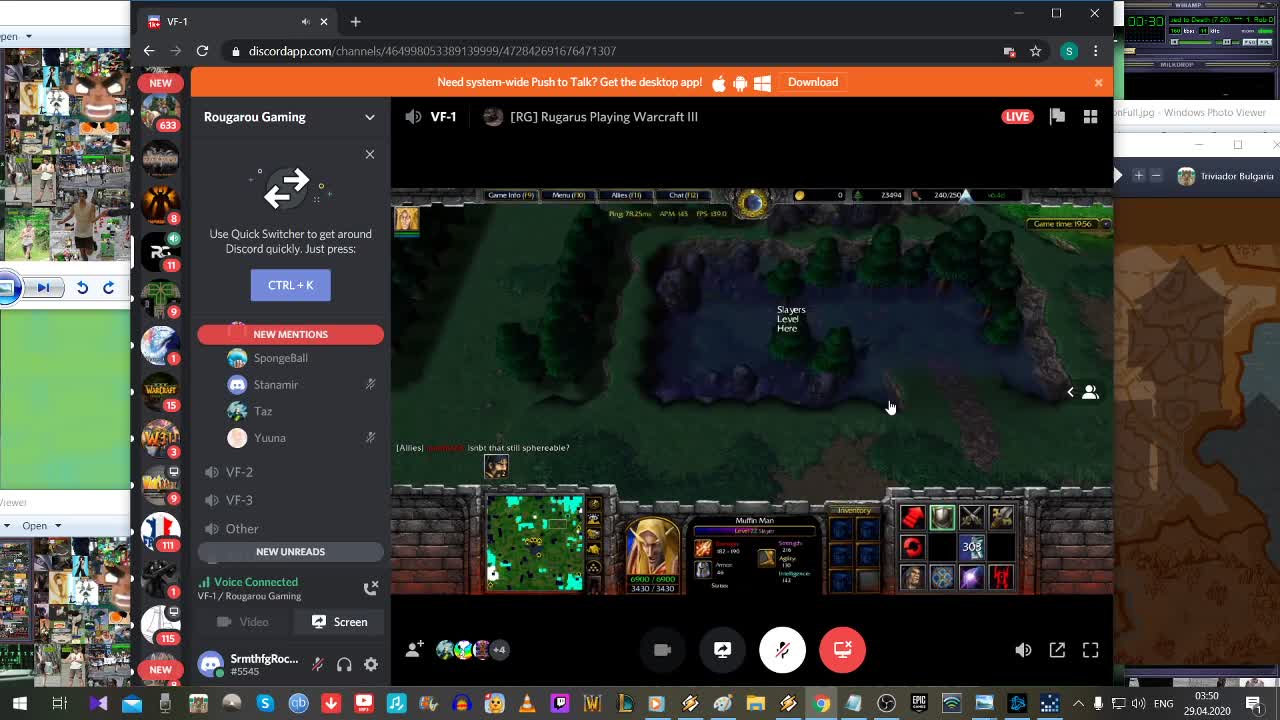1280x720 pixels.
Task: Open Epic Games Launcher from taskbar
Action: 919,704
